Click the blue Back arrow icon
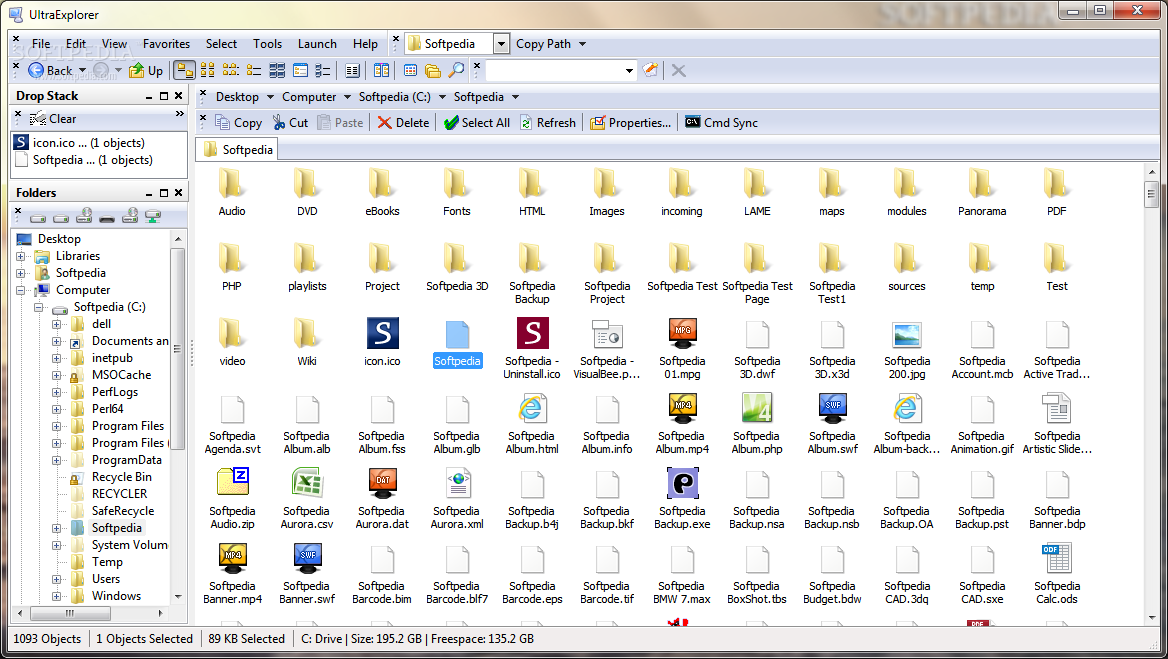 click(36, 70)
